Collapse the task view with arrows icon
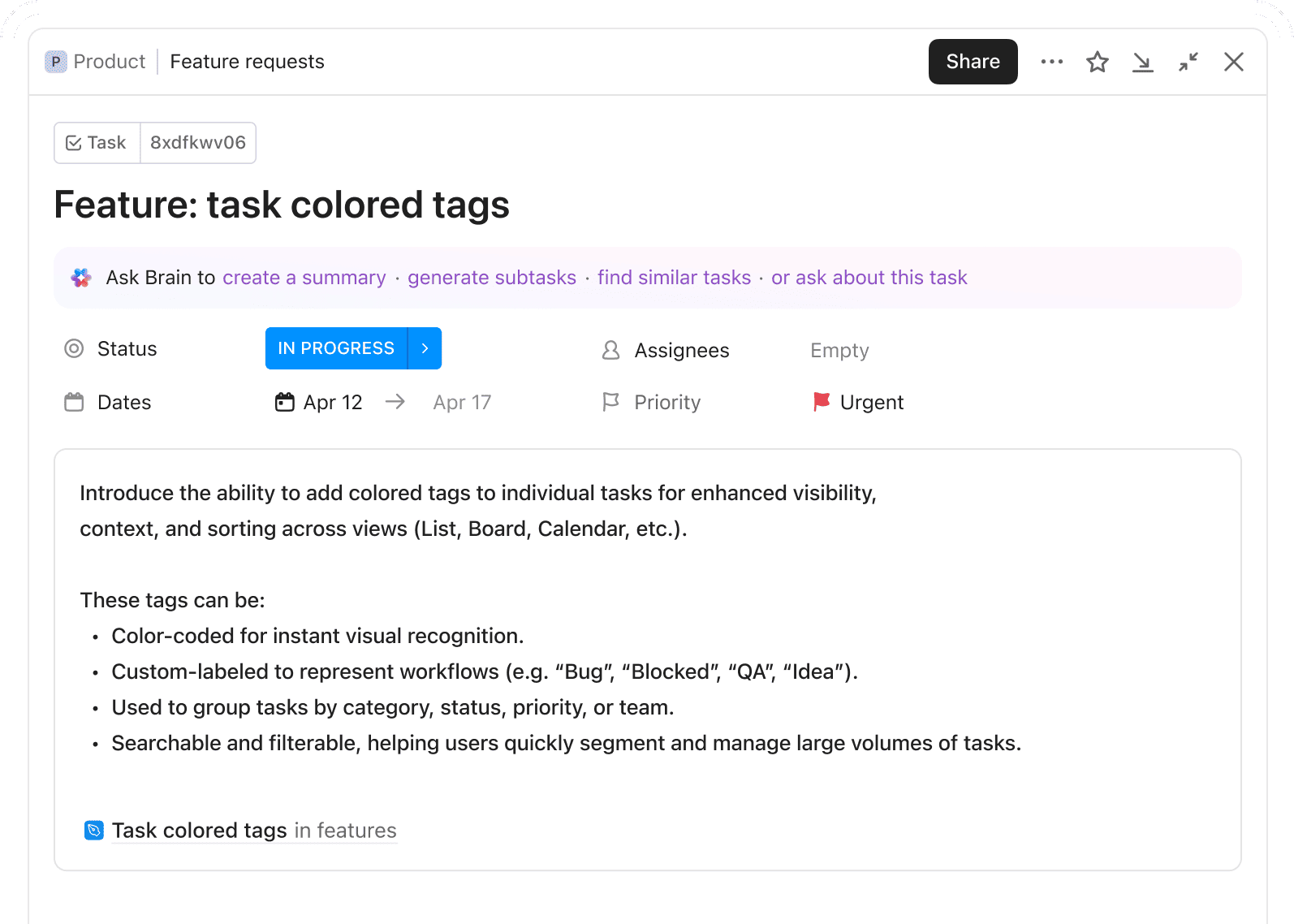The width and height of the screenshot is (1294, 924). click(x=1188, y=62)
